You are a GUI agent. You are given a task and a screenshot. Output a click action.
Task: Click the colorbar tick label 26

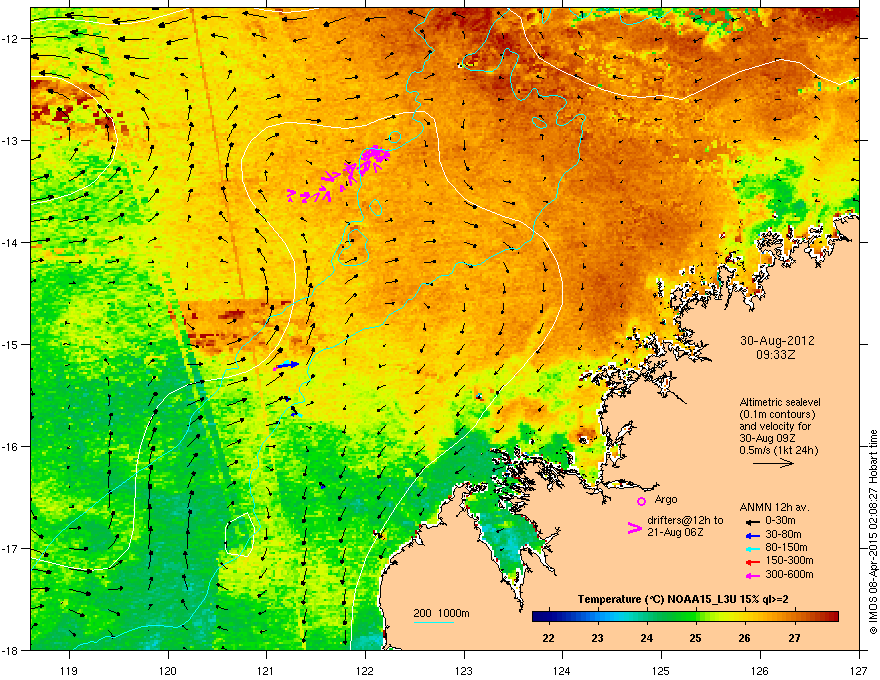pos(744,638)
